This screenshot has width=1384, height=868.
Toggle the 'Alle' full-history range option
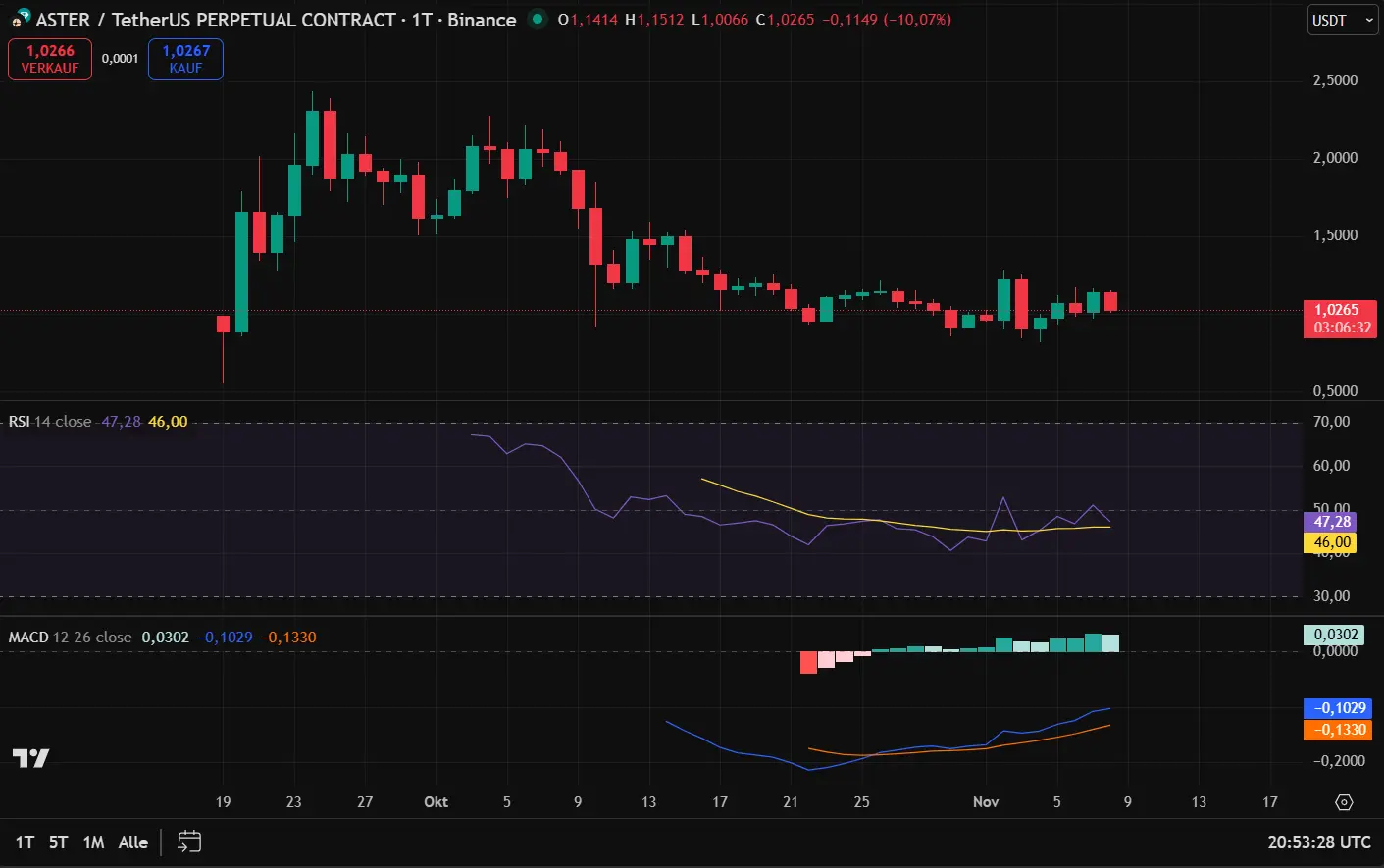coord(132,842)
